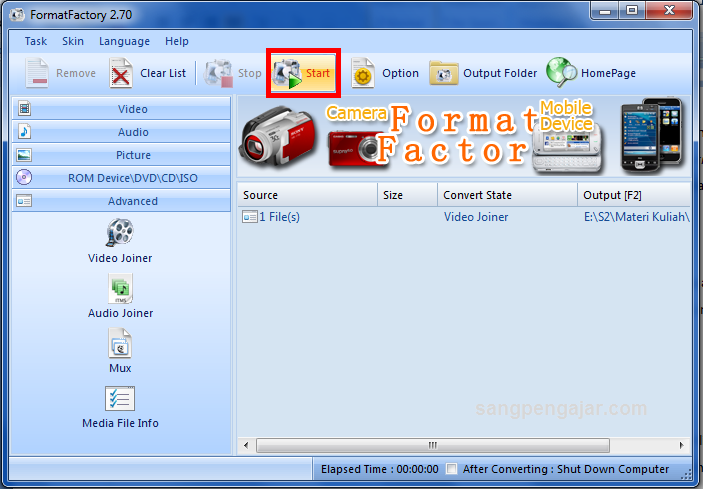Click the left scroll arrow of the task list
The width and height of the screenshot is (703, 489).
pyautogui.click(x=246, y=445)
